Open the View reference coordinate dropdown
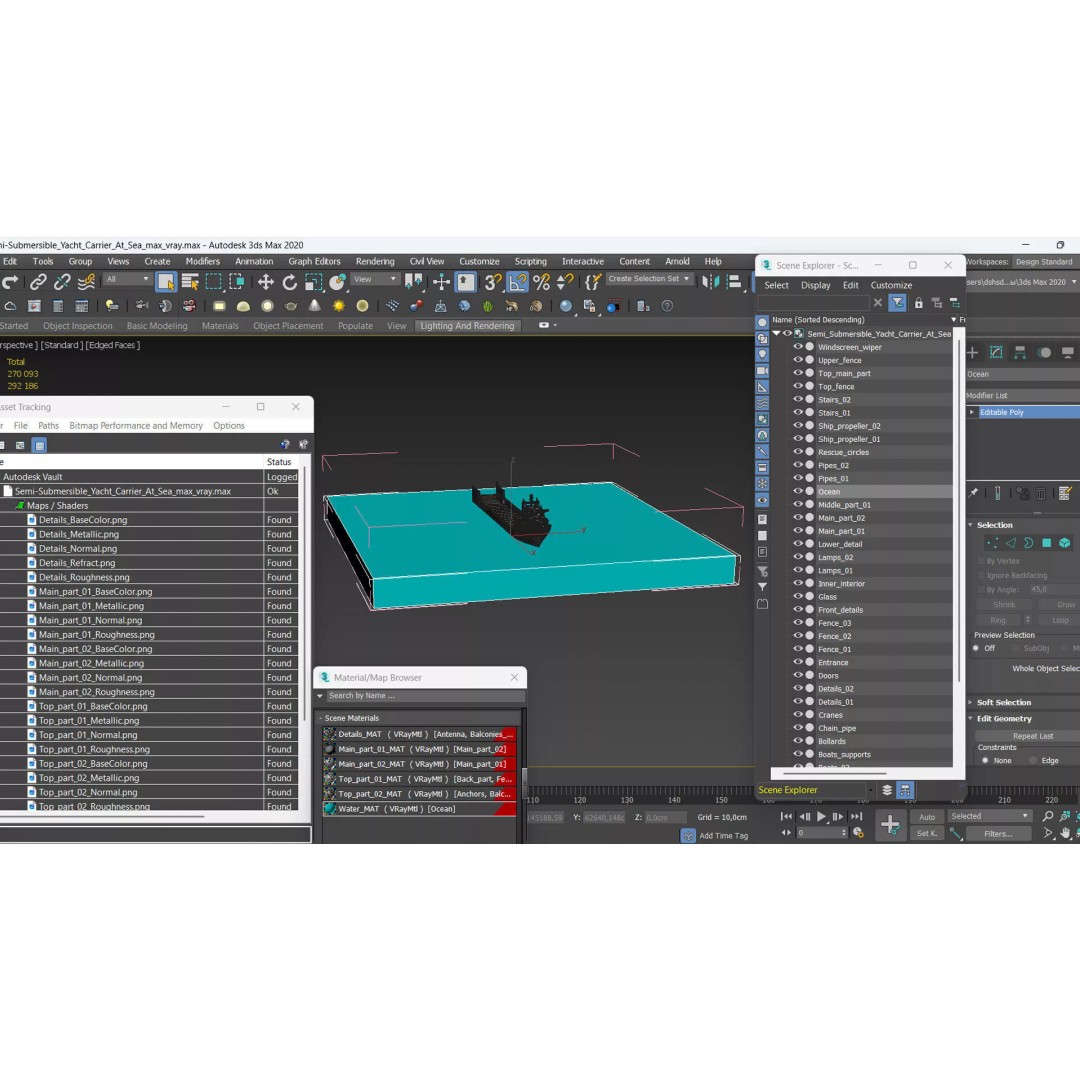 point(375,279)
